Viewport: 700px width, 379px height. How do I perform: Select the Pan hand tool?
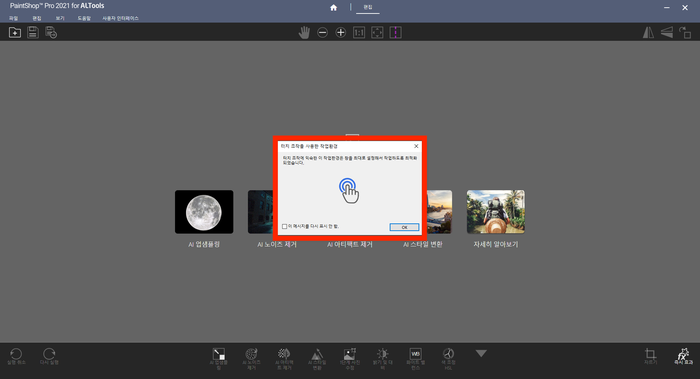304,33
